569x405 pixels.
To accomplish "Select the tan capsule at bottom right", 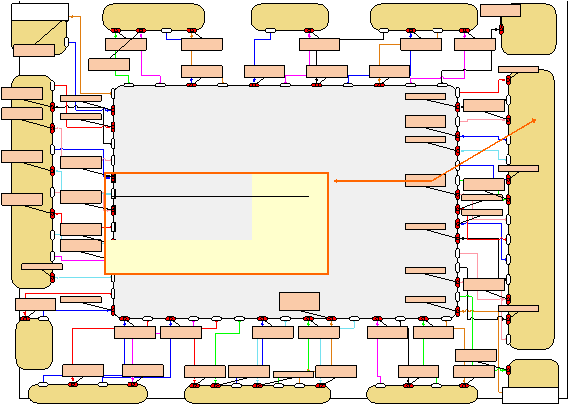I will tap(422, 394).
